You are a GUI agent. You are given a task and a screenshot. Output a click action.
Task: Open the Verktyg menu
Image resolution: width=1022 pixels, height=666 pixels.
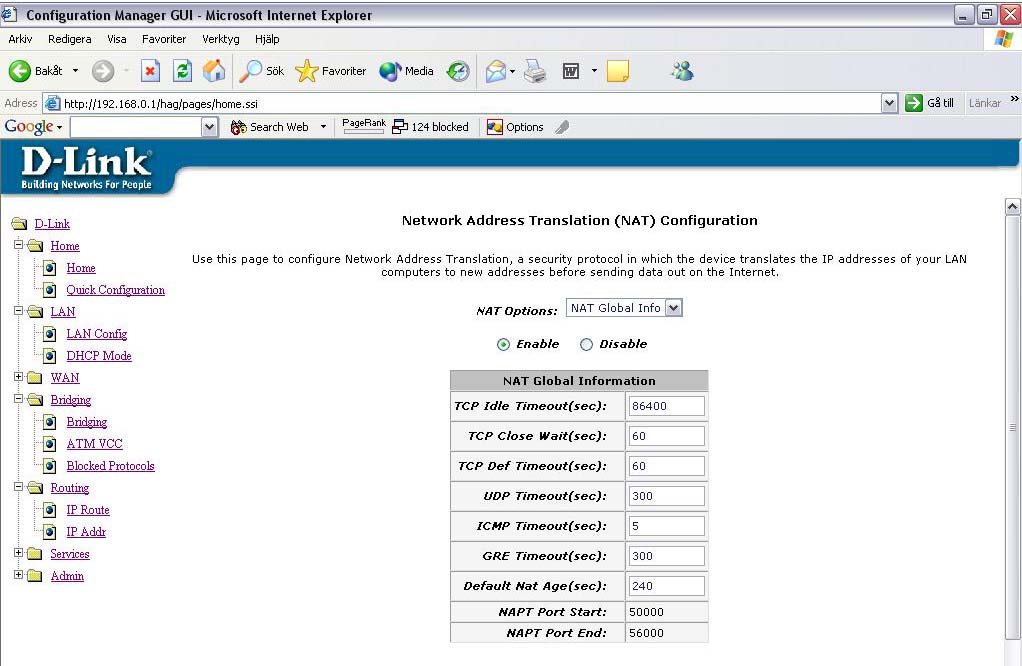(x=221, y=39)
